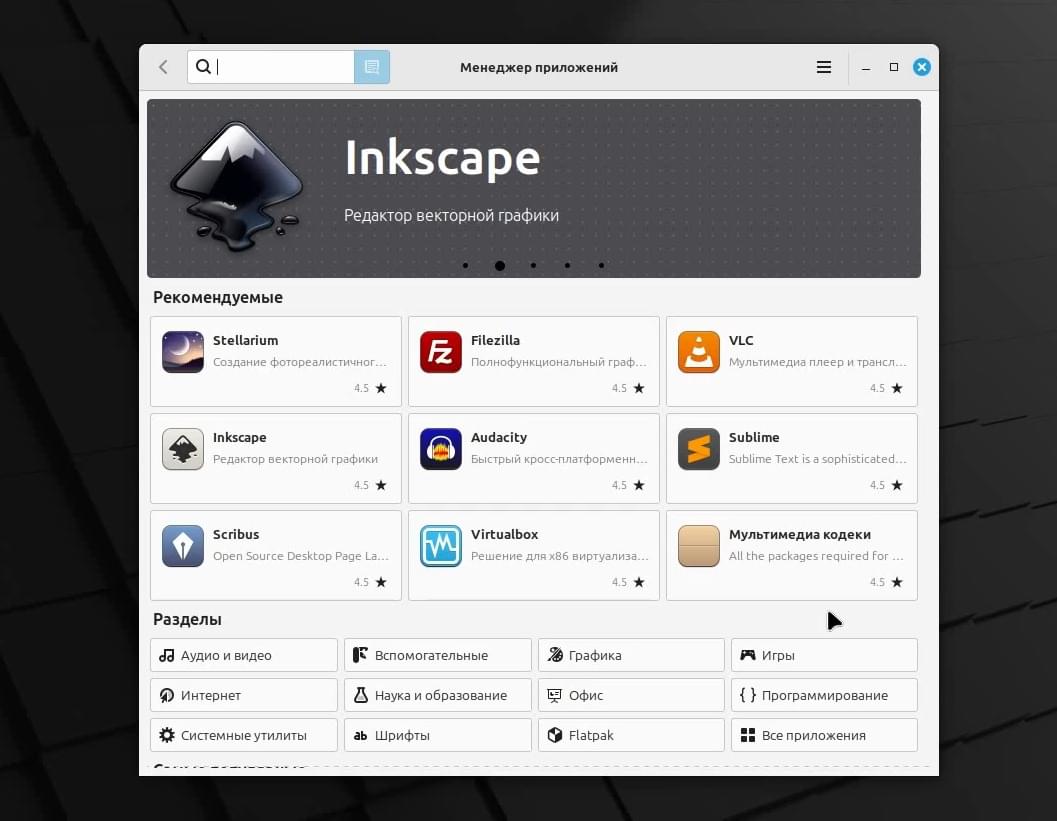Open the Filezilla app entry

click(533, 361)
